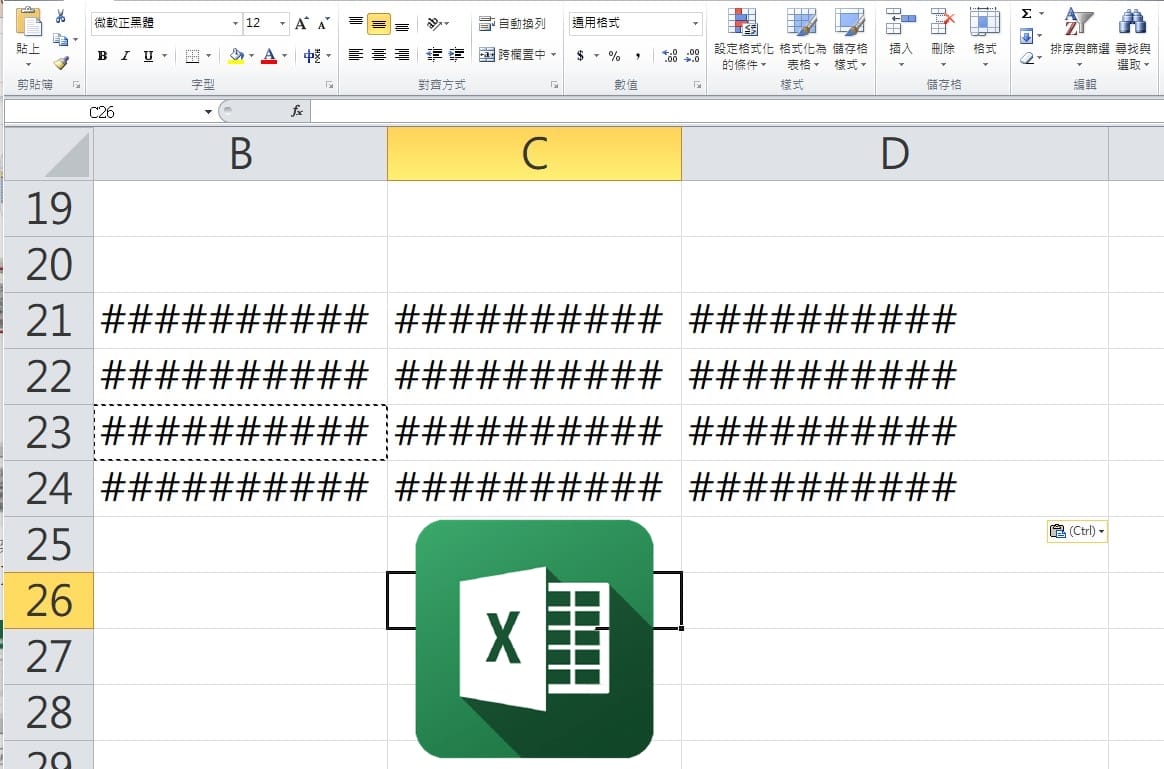
Task: Align text left
Action: click(x=356, y=54)
